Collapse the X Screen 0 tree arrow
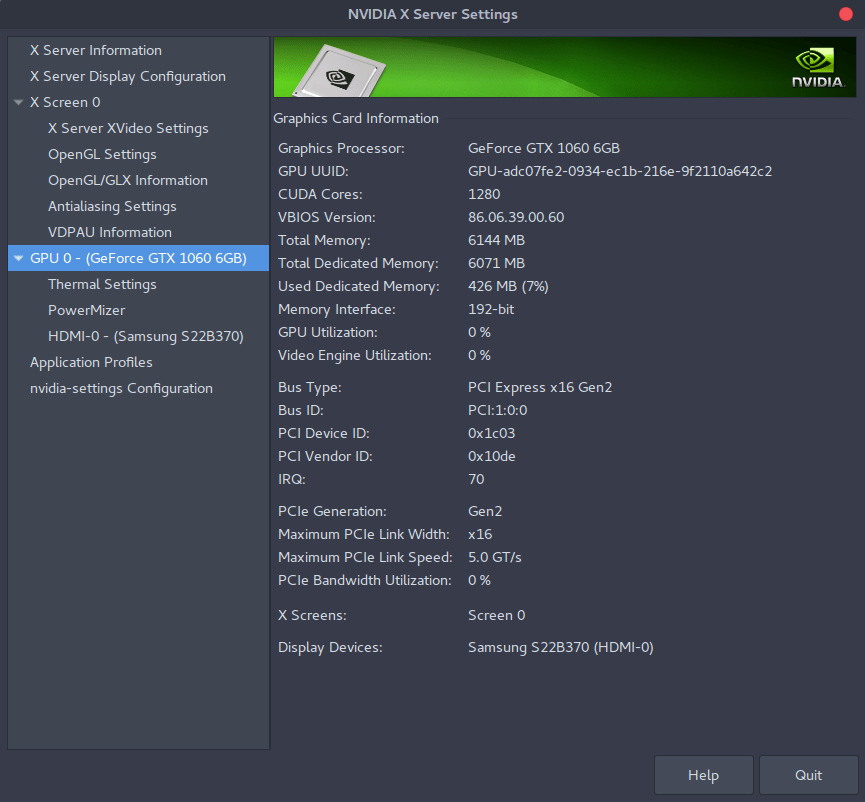Screen dimensions: 865x802 [x=19, y=103]
